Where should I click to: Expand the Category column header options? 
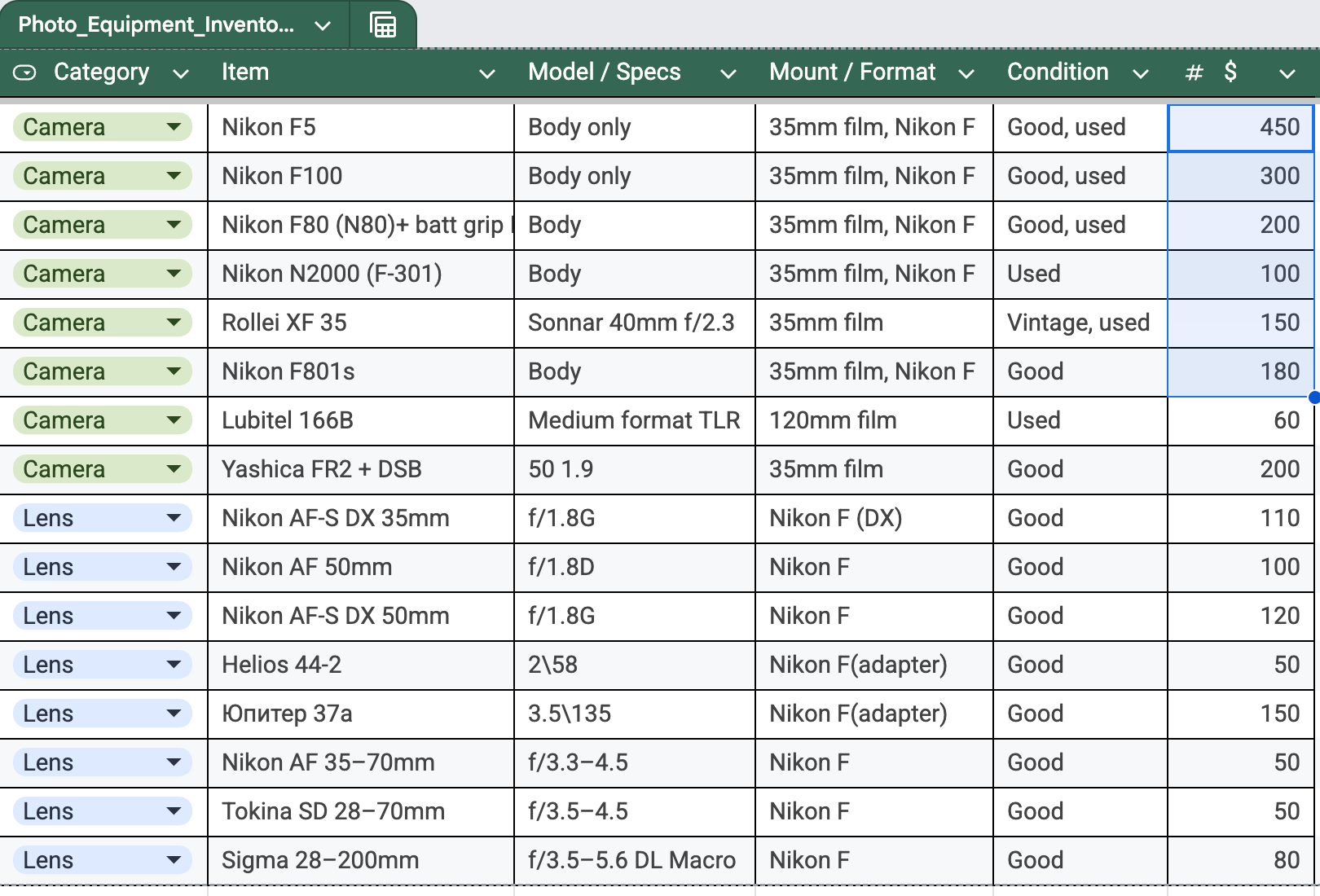[x=181, y=73]
